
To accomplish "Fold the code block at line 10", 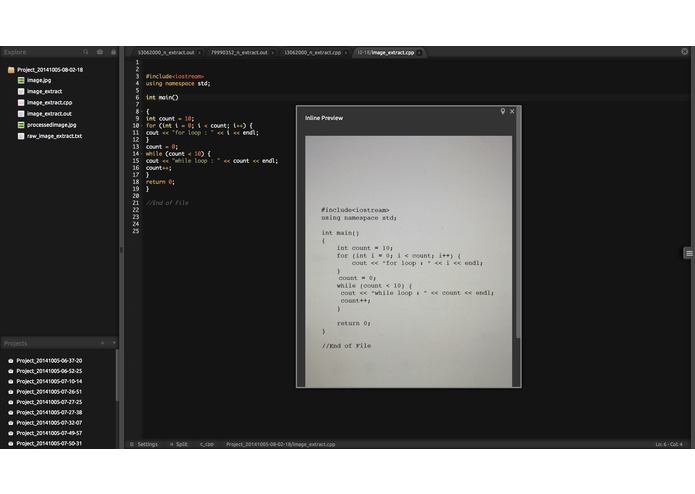I will click(141, 126).
